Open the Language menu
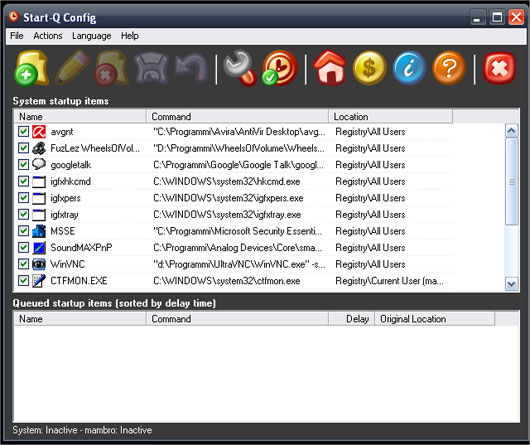 (x=92, y=35)
